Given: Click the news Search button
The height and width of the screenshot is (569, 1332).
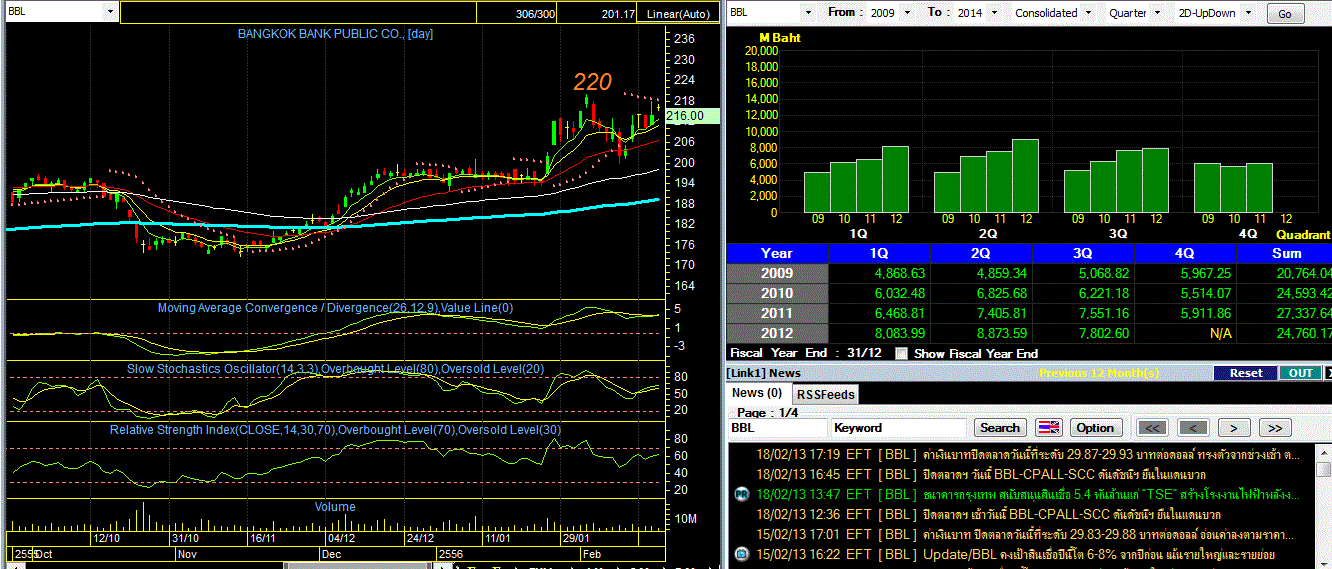Looking at the screenshot, I should [1000, 427].
